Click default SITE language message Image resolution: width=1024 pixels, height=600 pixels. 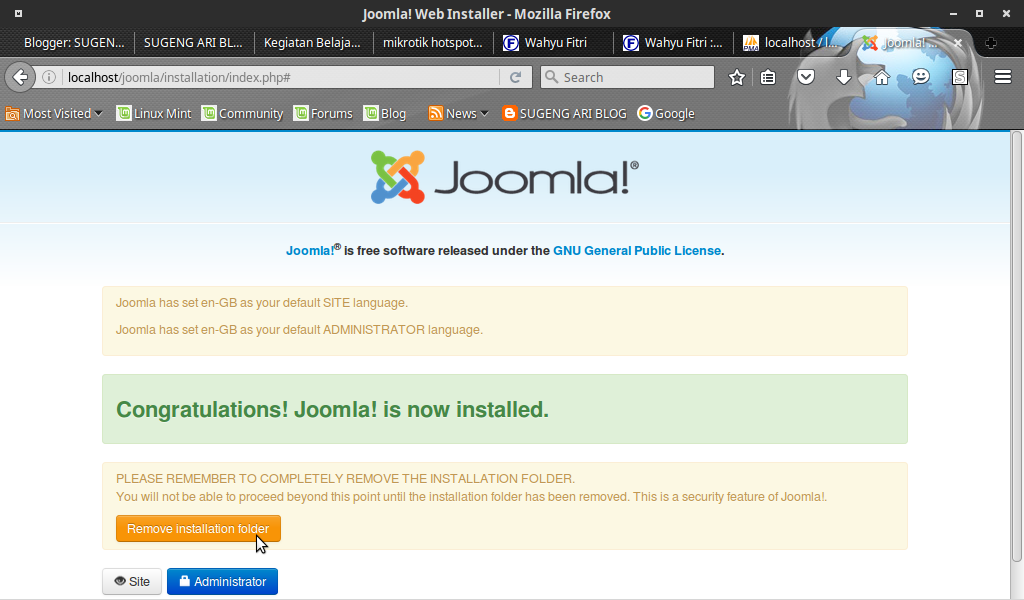click(x=262, y=303)
